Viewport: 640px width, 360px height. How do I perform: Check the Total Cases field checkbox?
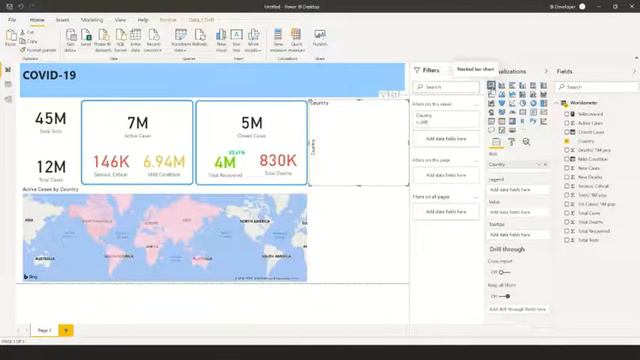click(x=567, y=213)
